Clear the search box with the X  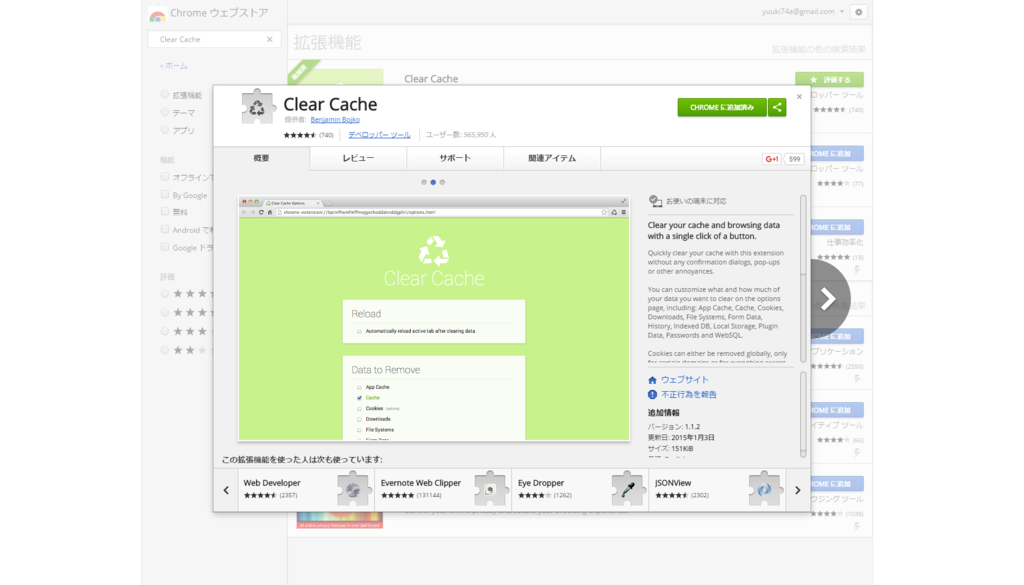pyautogui.click(x=270, y=39)
